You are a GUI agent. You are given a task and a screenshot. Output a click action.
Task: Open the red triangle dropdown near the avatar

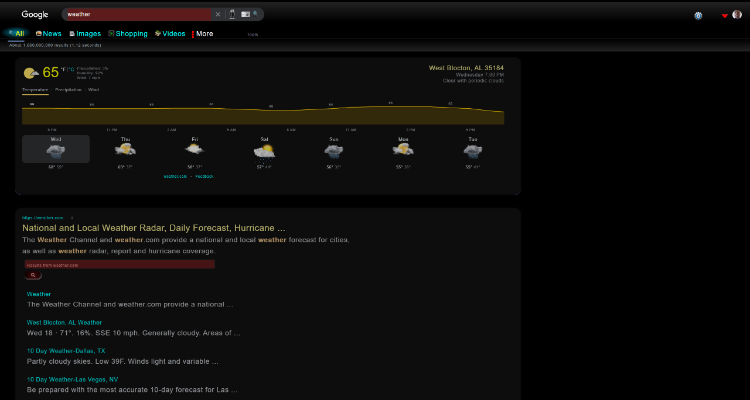(725, 16)
